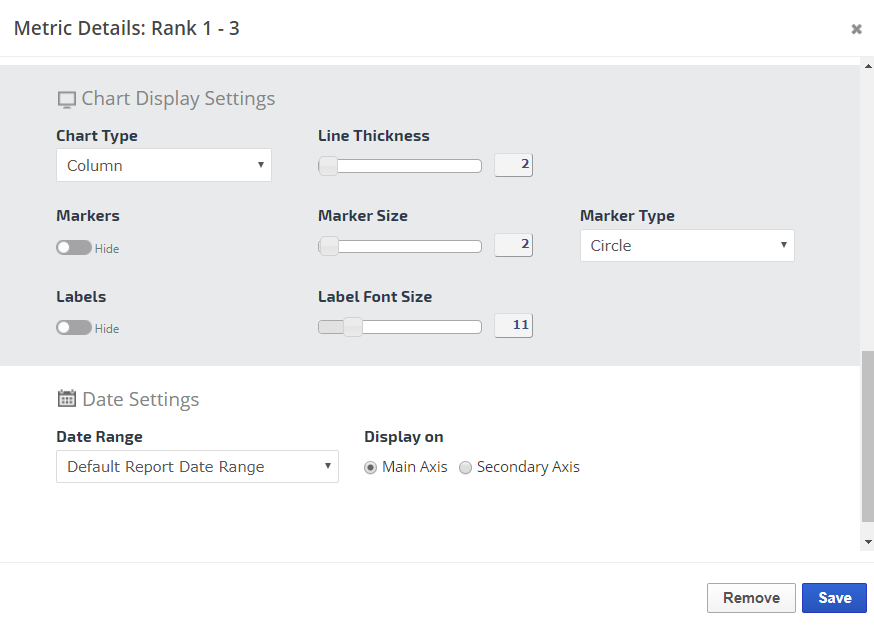The height and width of the screenshot is (630, 874).
Task: Click the scrollbar down arrow
Action: [867, 541]
